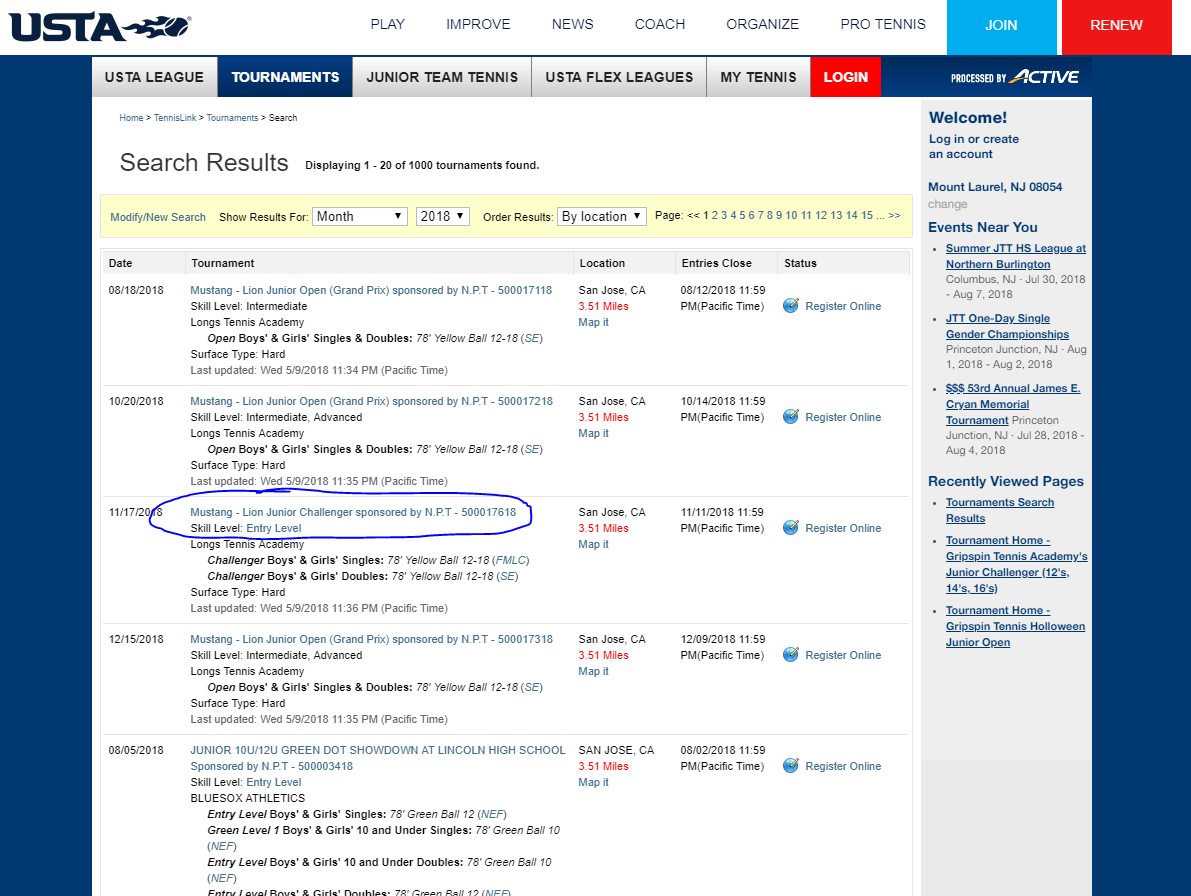Open the 2018 year dropdown

click(x=443, y=216)
